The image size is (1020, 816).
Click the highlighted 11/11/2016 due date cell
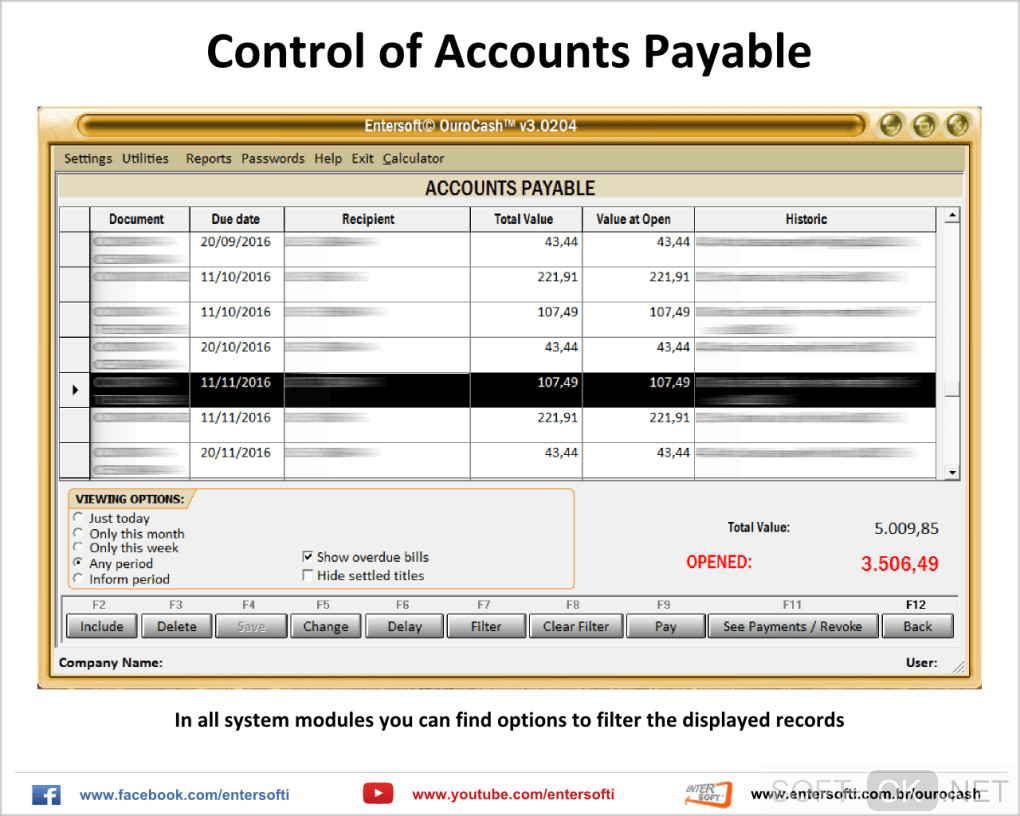pyautogui.click(x=237, y=390)
